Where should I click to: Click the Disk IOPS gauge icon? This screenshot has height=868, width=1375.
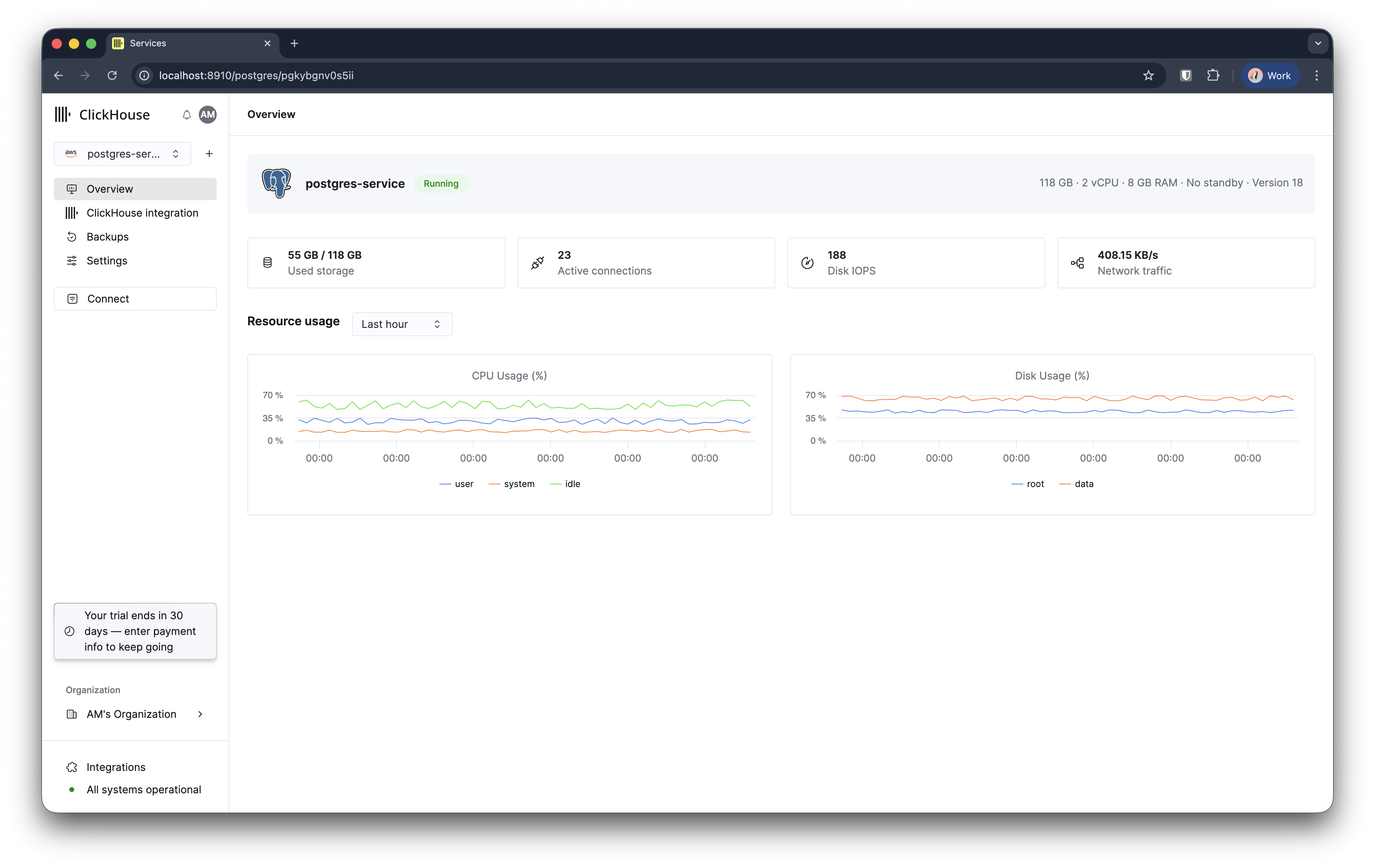pos(807,263)
